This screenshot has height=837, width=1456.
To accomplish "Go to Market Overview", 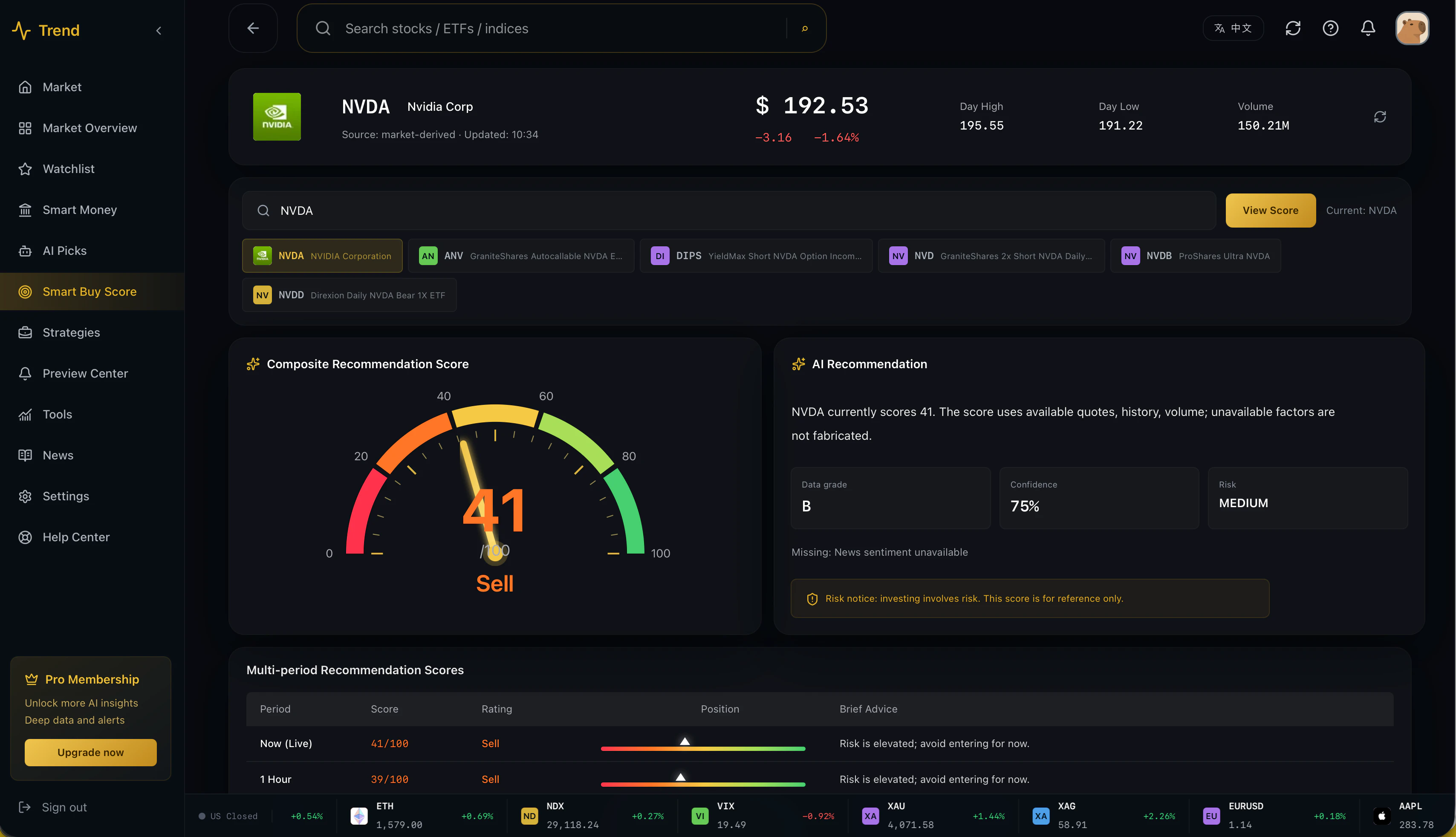I will pyautogui.click(x=92, y=127).
